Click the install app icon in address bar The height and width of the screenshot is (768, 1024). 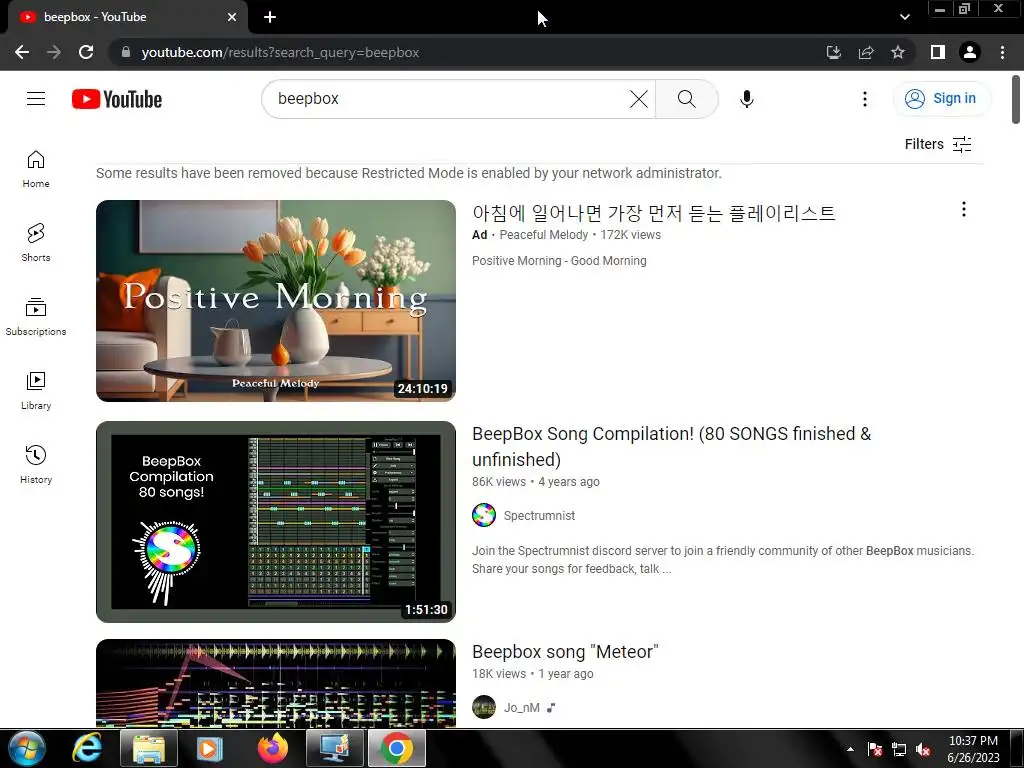pyautogui.click(x=833, y=52)
